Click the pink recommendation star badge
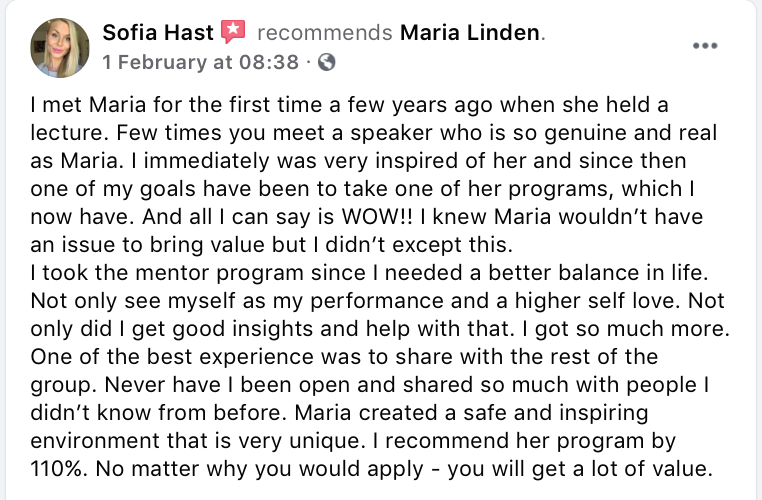 coord(233,33)
